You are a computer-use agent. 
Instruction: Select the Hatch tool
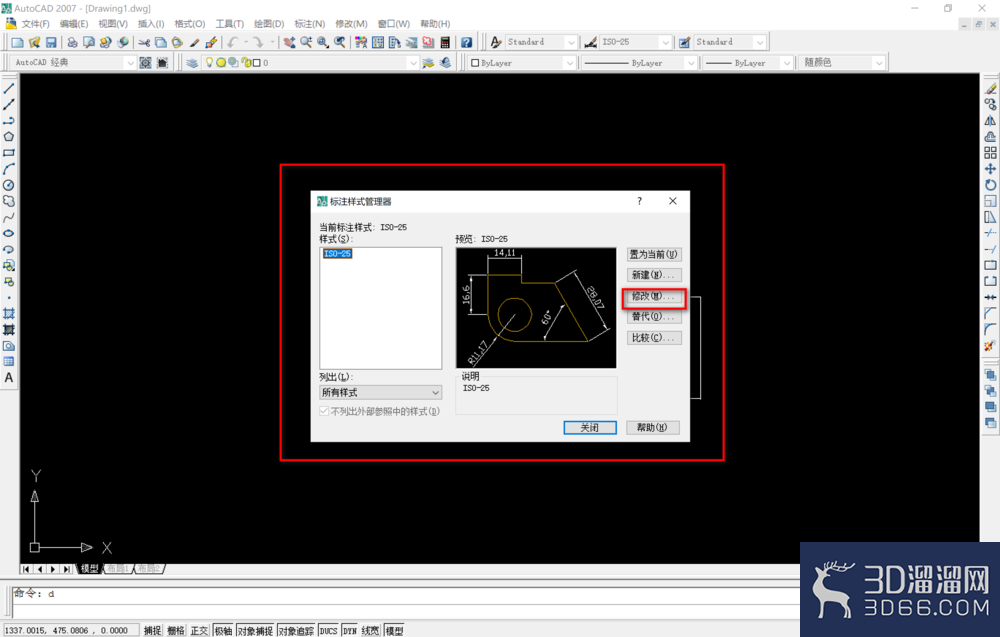[9, 314]
